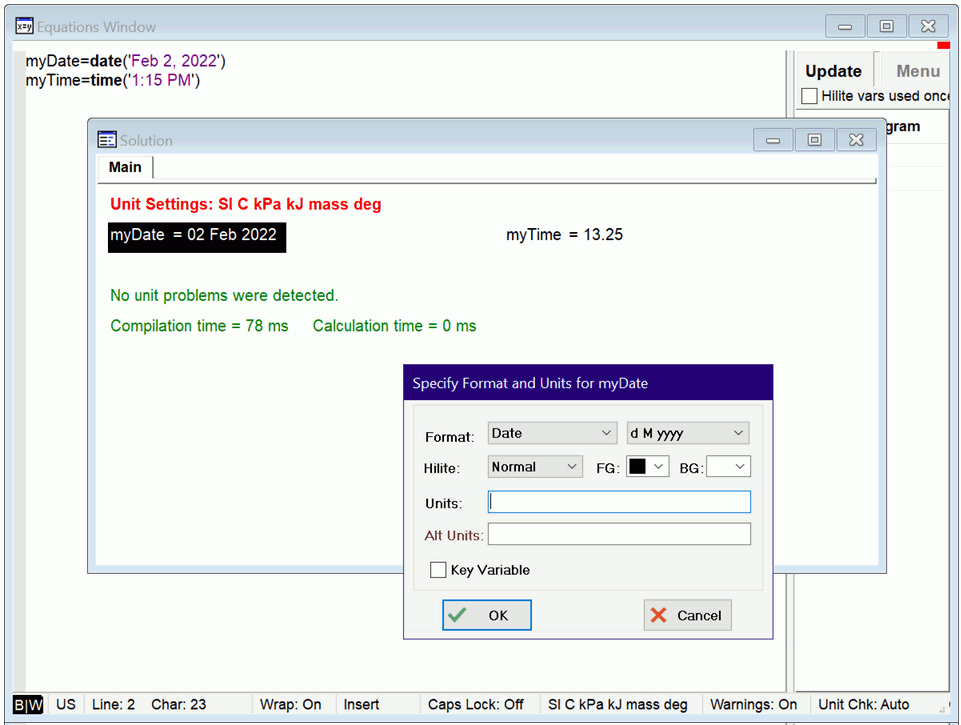The height and width of the screenshot is (725, 961).
Task: Expand the d M yyyy date format dropdown
Action: point(687,433)
